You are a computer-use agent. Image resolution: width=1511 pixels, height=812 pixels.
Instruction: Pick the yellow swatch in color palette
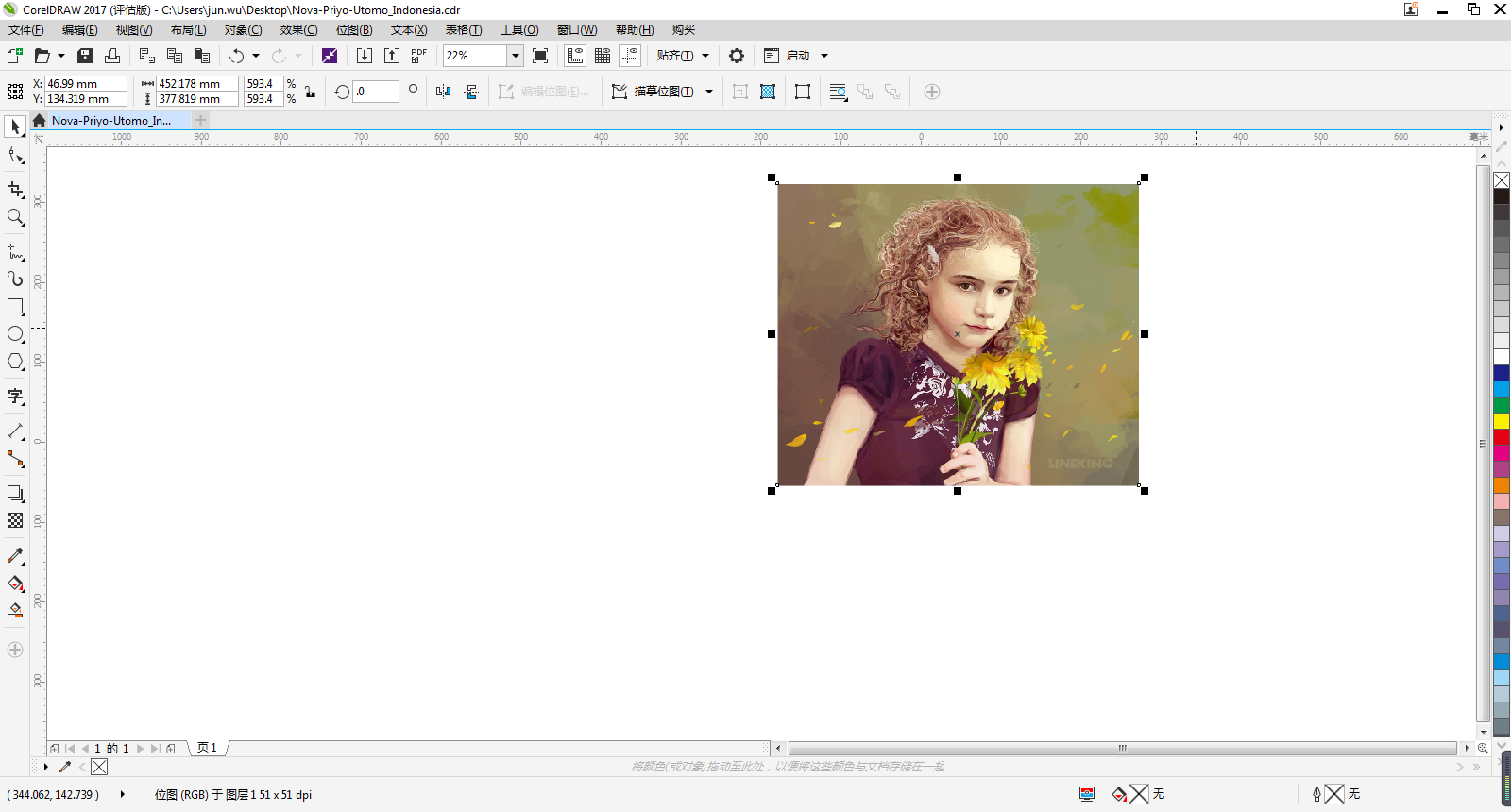pos(1502,421)
